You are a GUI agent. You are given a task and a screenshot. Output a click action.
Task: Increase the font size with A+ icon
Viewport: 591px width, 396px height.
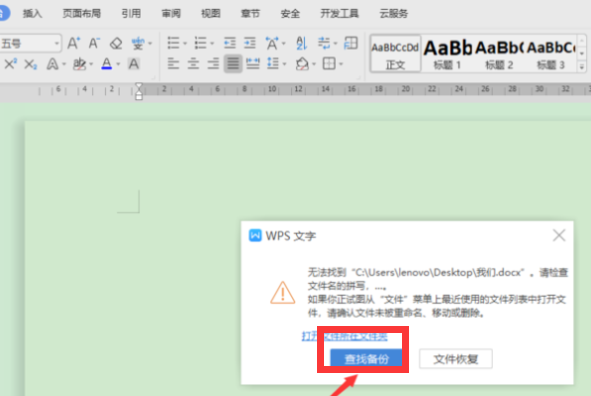(73, 43)
